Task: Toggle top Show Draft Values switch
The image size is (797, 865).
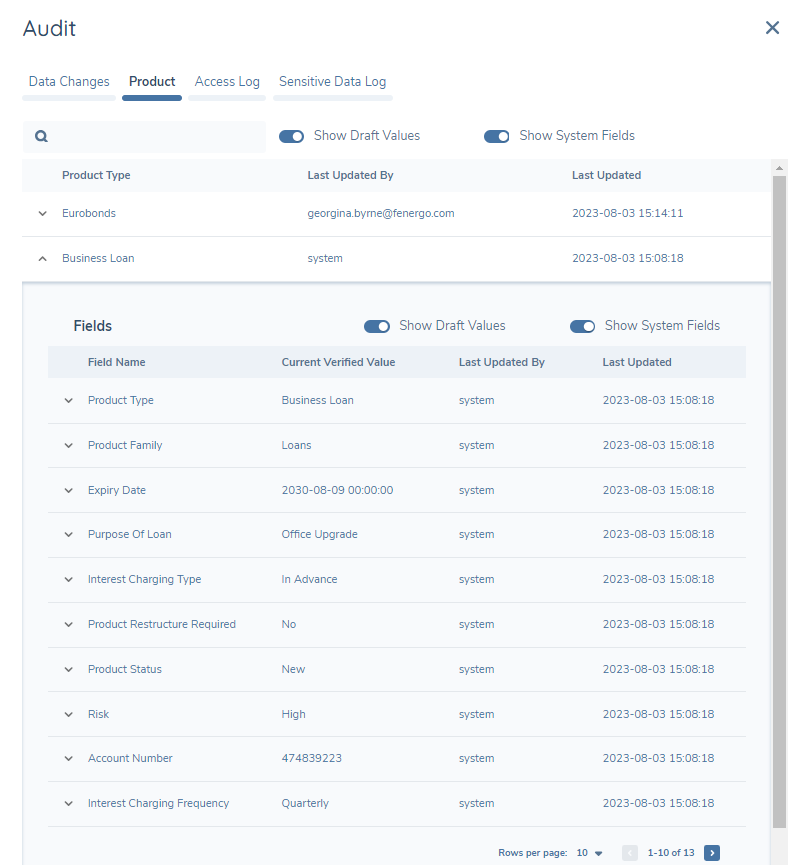Action: tap(291, 136)
